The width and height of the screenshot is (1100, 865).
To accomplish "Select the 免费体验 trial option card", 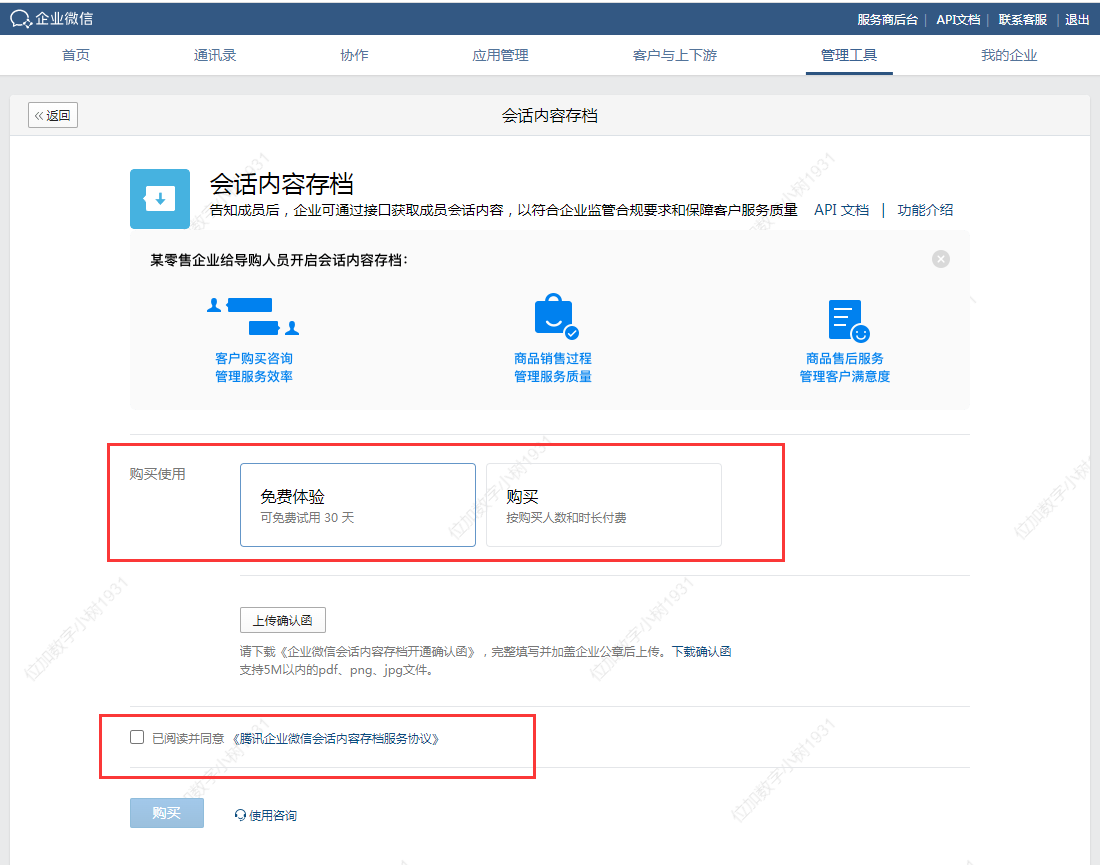I will coord(358,504).
